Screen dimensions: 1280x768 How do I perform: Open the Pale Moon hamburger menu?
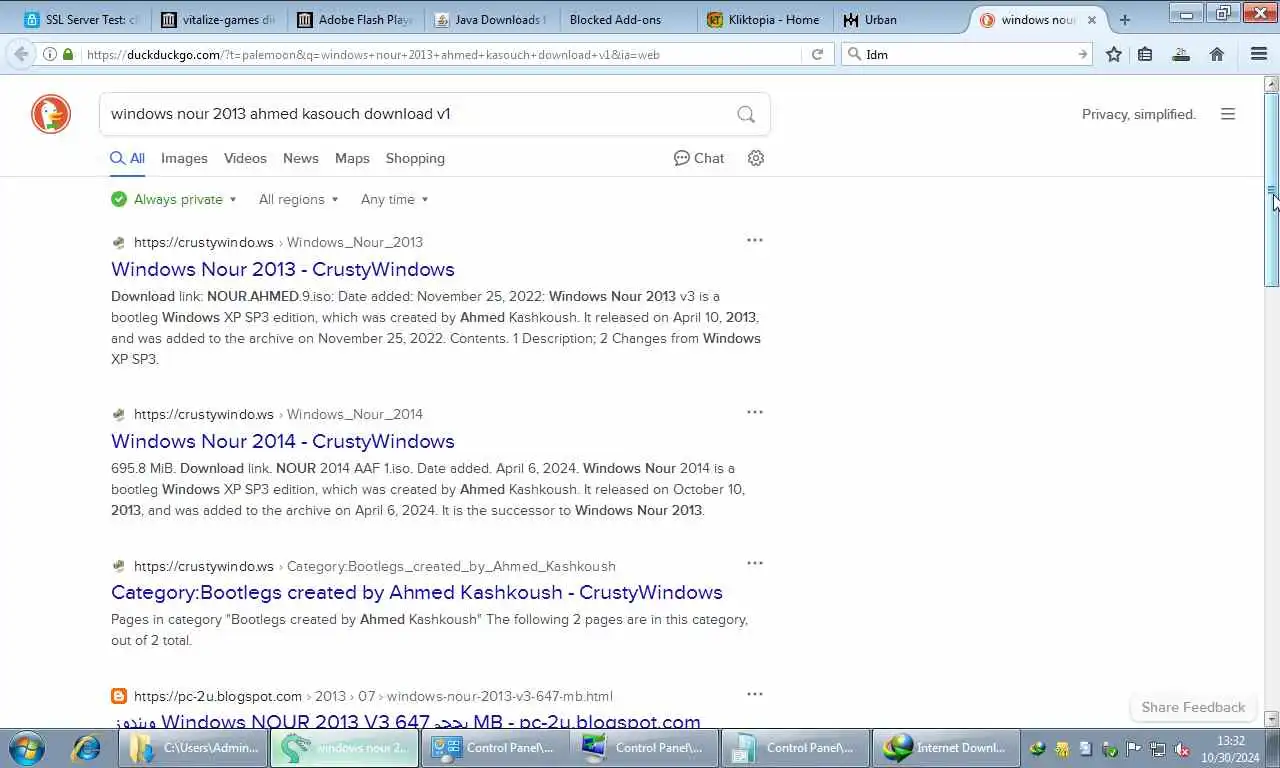pos(1259,54)
